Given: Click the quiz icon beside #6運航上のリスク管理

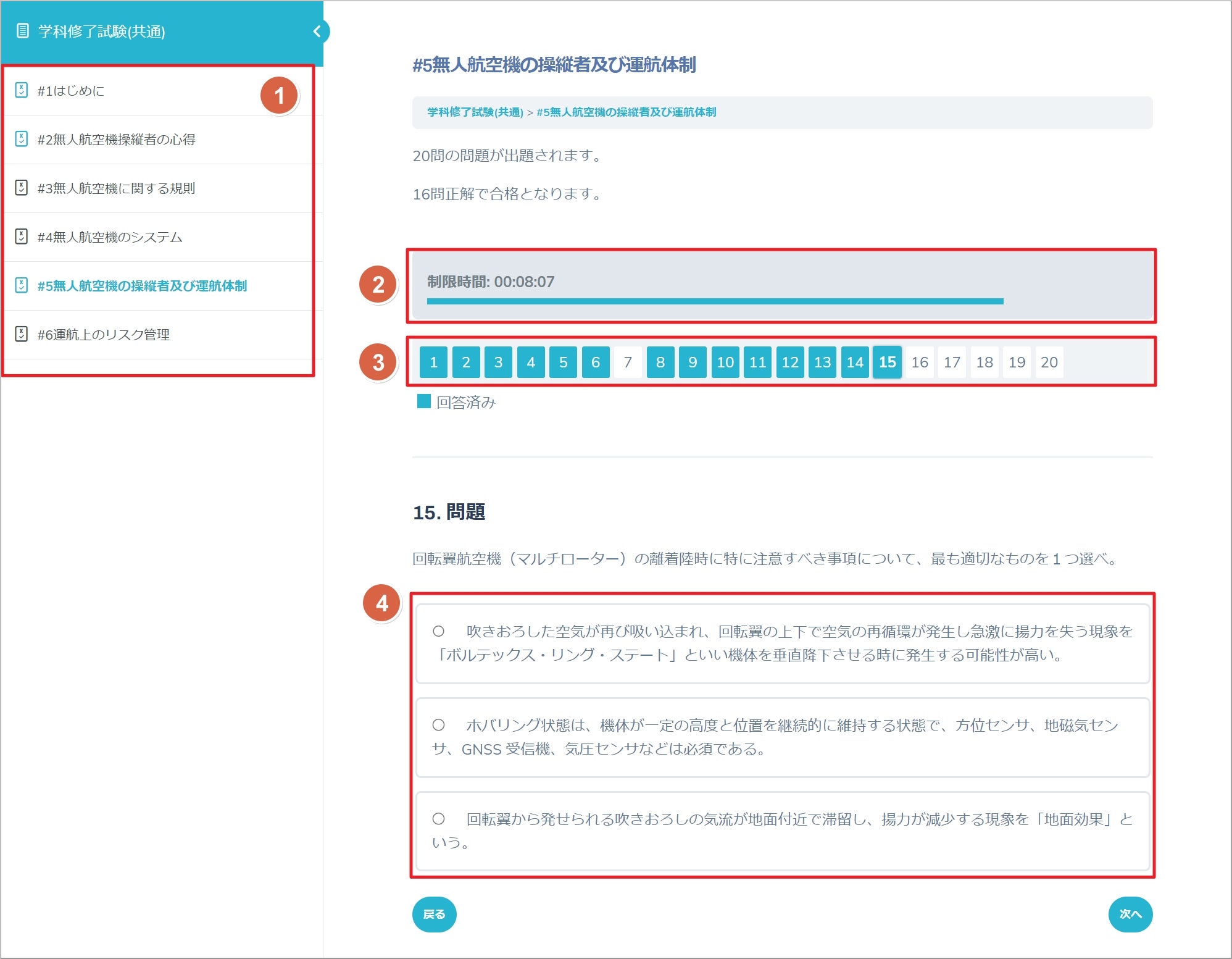Looking at the screenshot, I should point(22,334).
